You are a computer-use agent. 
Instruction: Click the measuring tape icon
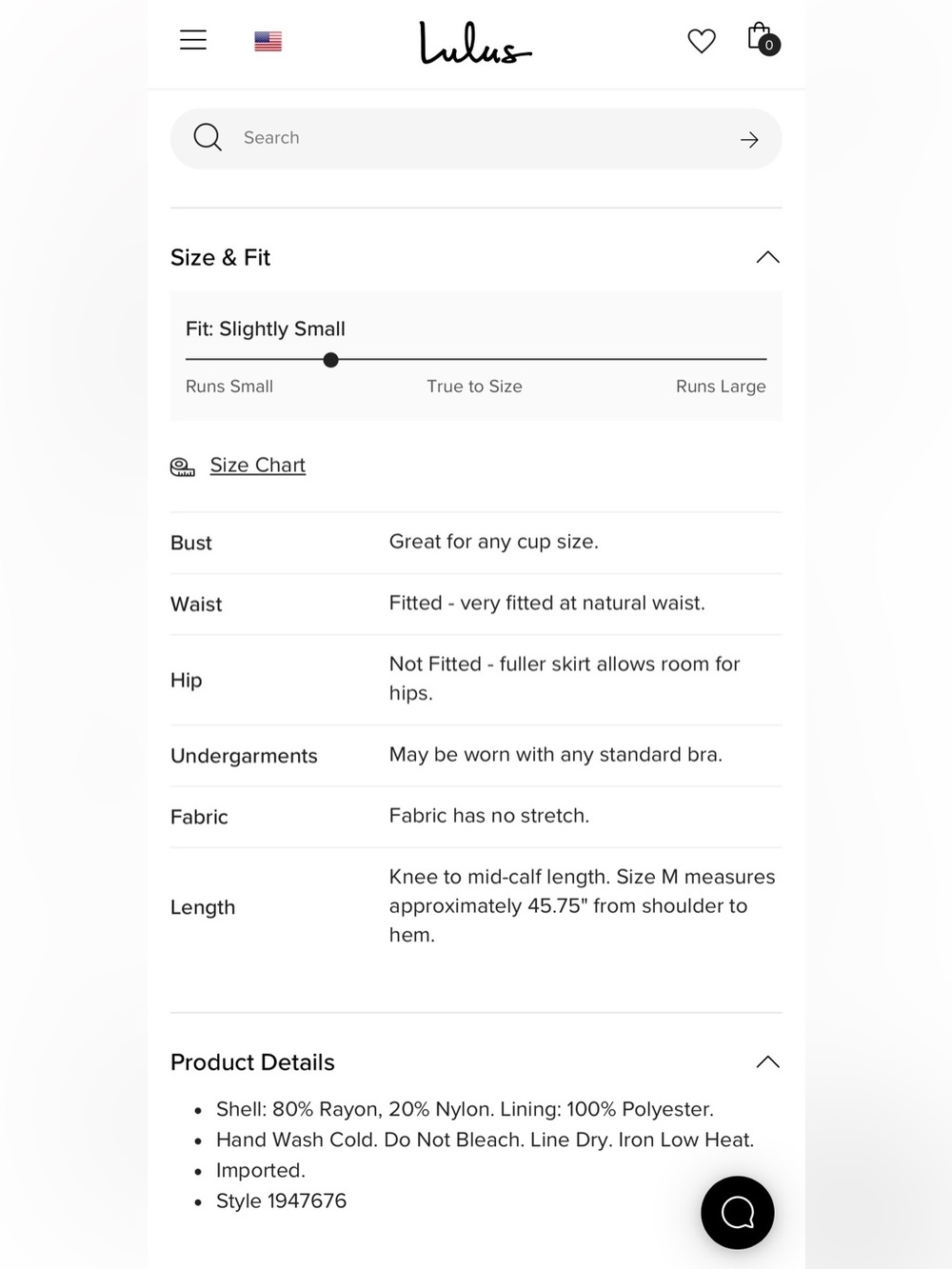(x=183, y=466)
